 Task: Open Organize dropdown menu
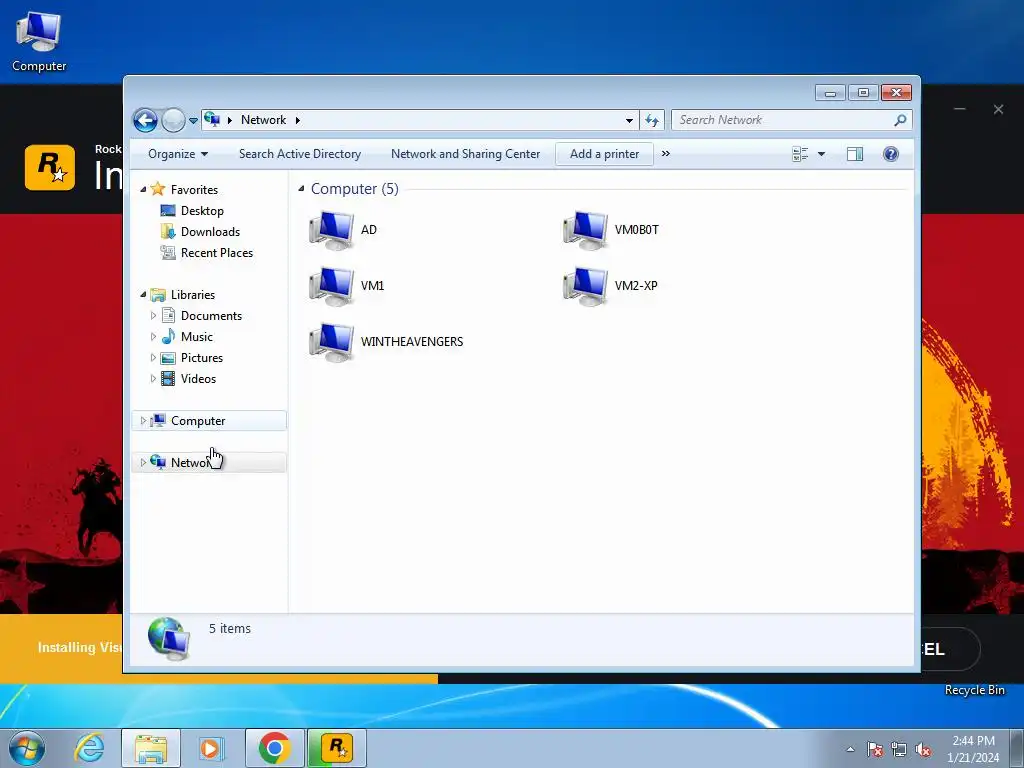click(178, 154)
